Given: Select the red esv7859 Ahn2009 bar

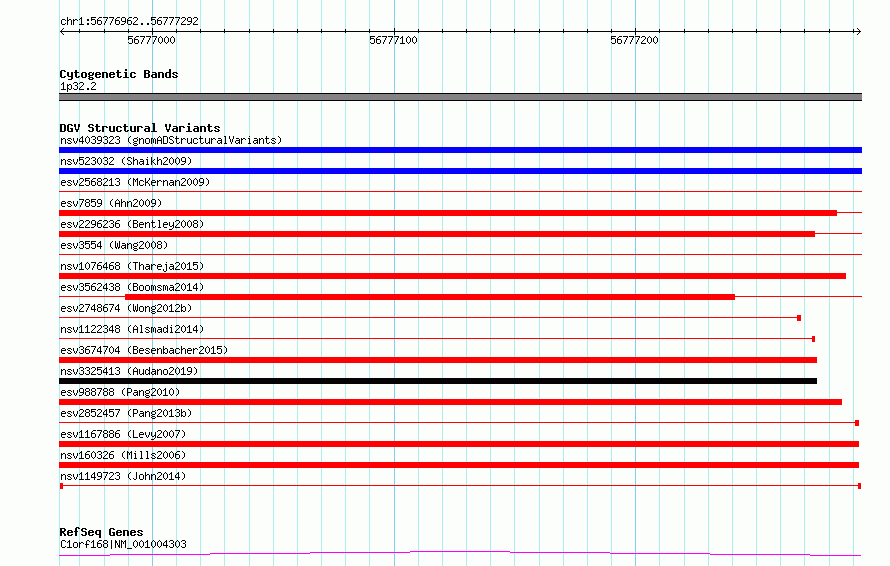Looking at the screenshot, I should 448,213.
